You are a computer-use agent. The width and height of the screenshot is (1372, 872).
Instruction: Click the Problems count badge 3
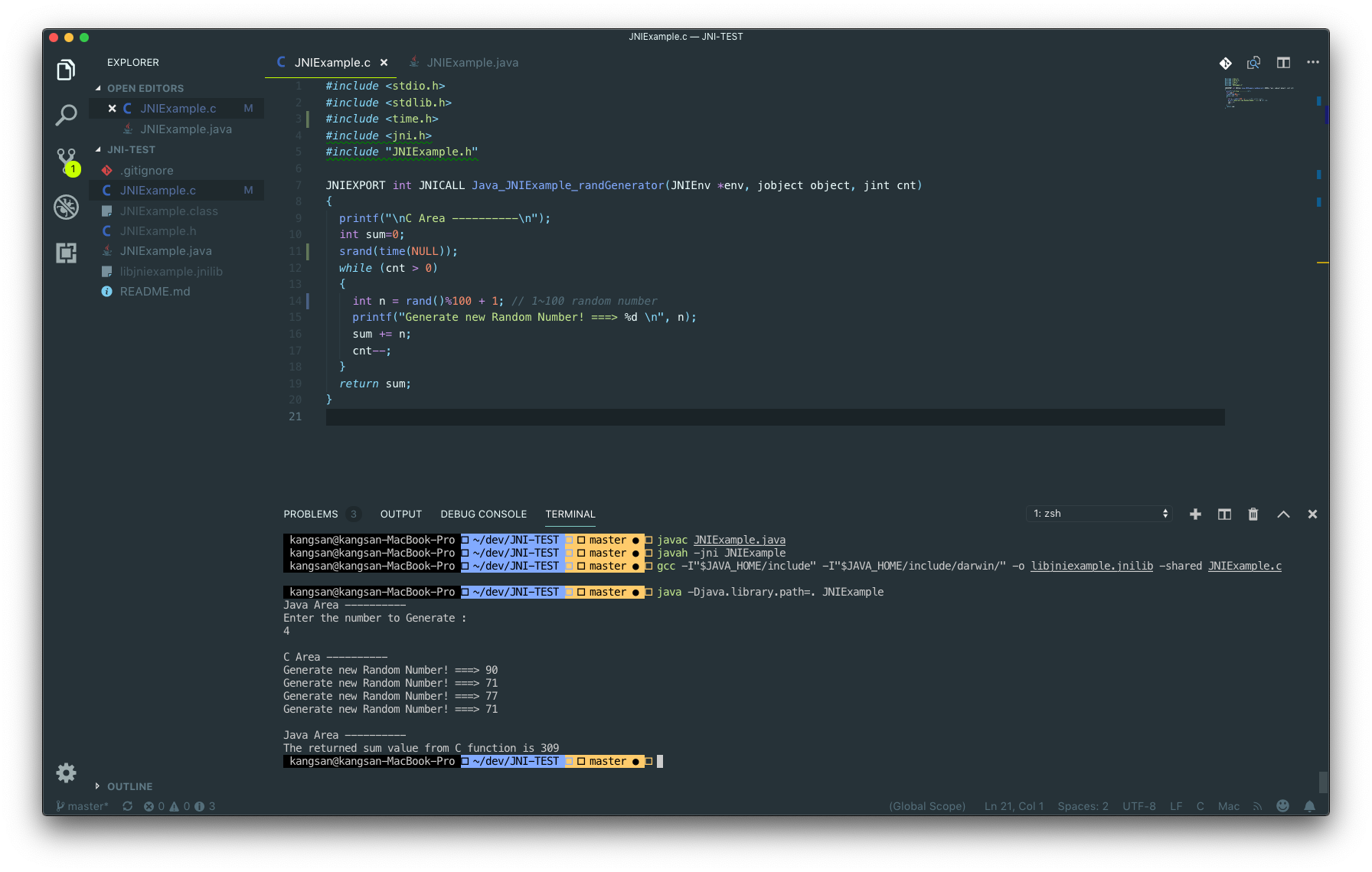(353, 514)
